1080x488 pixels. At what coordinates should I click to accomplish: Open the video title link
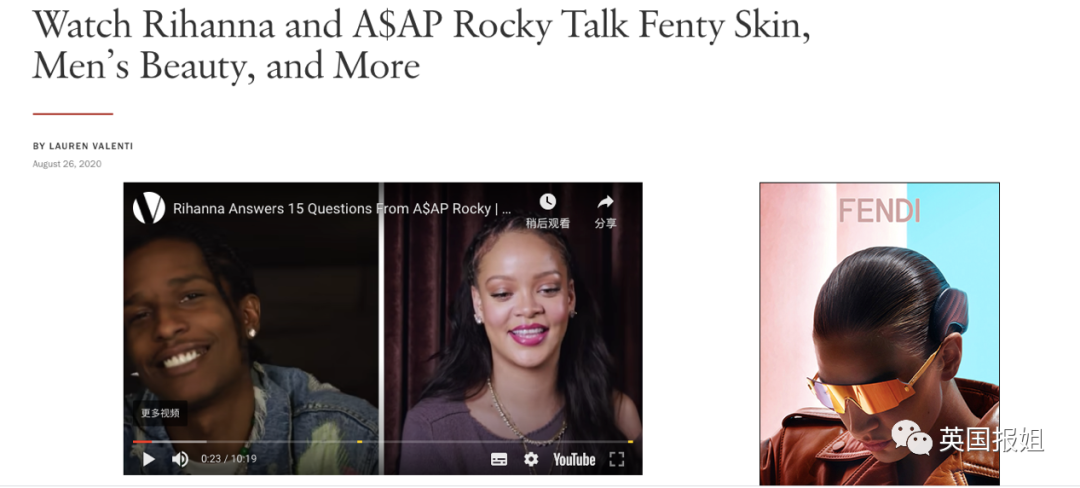click(x=342, y=209)
